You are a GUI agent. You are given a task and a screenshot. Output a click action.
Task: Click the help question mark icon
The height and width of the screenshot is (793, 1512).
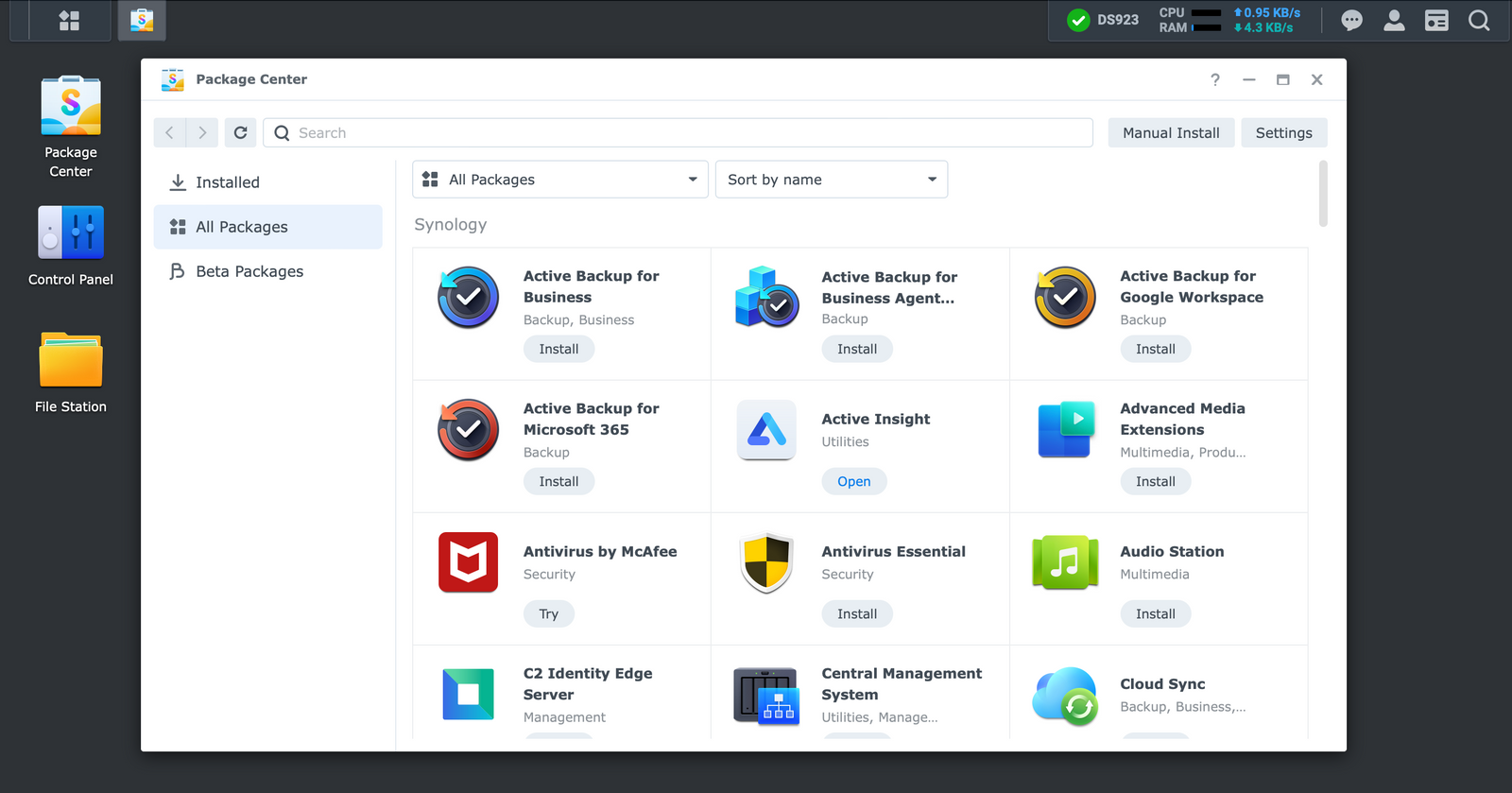click(x=1215, y=80)
